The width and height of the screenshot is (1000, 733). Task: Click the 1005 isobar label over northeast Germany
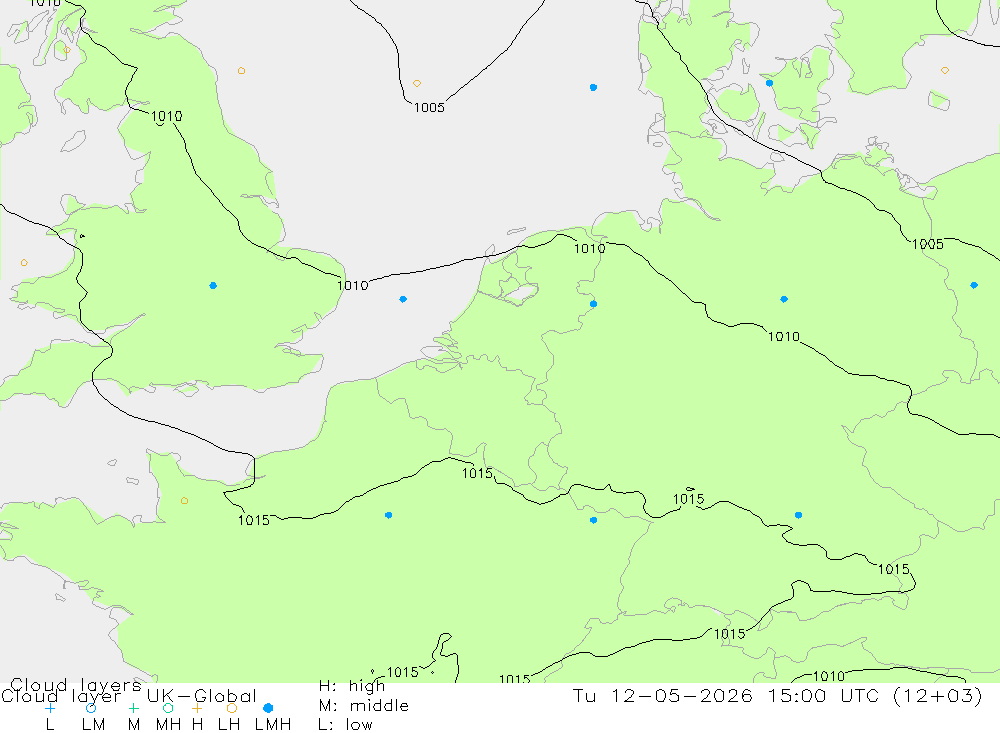(x=927, y=244)
